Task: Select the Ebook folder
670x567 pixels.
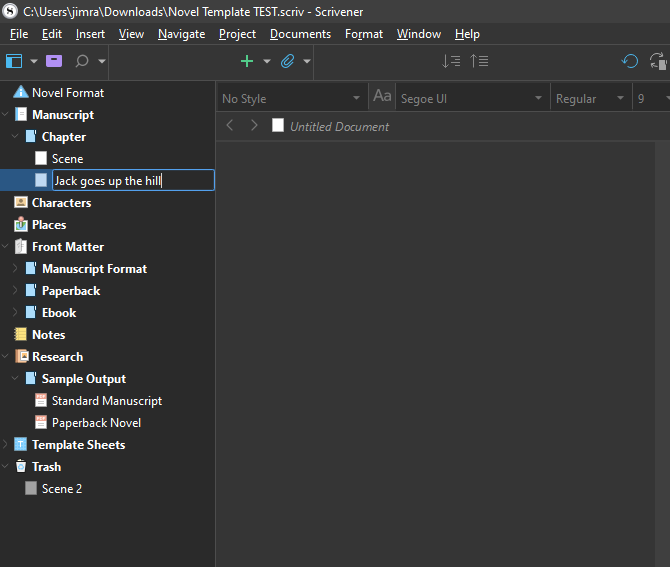Action: (x=59, y=313)
